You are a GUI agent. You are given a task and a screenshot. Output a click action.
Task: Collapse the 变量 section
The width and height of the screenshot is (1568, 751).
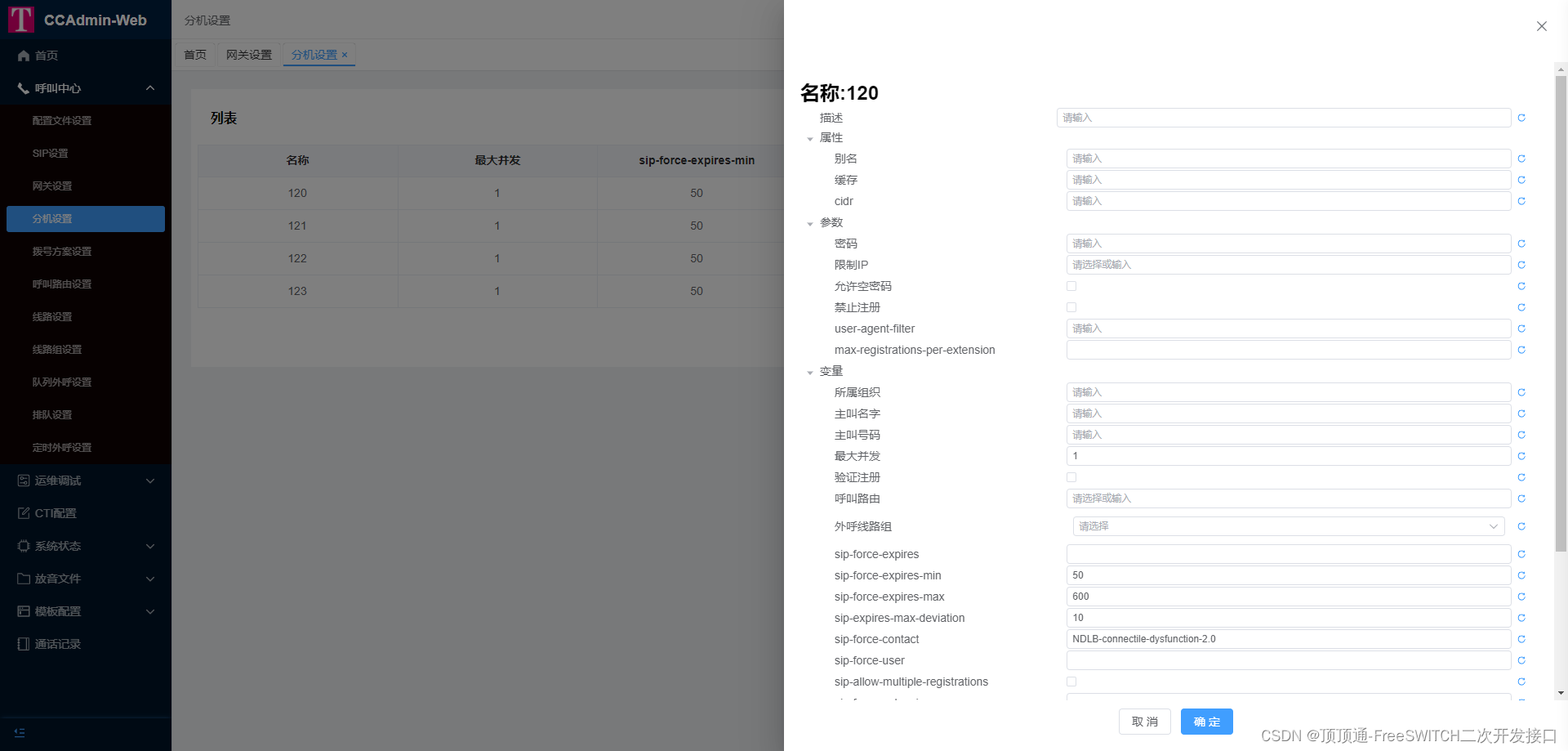pos(810,373)
